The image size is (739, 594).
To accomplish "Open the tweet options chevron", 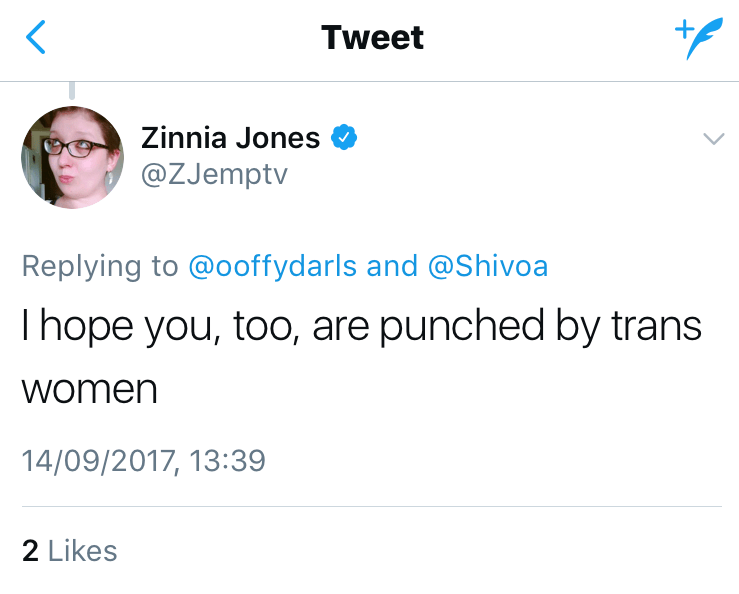I will (x=712, y=139).
